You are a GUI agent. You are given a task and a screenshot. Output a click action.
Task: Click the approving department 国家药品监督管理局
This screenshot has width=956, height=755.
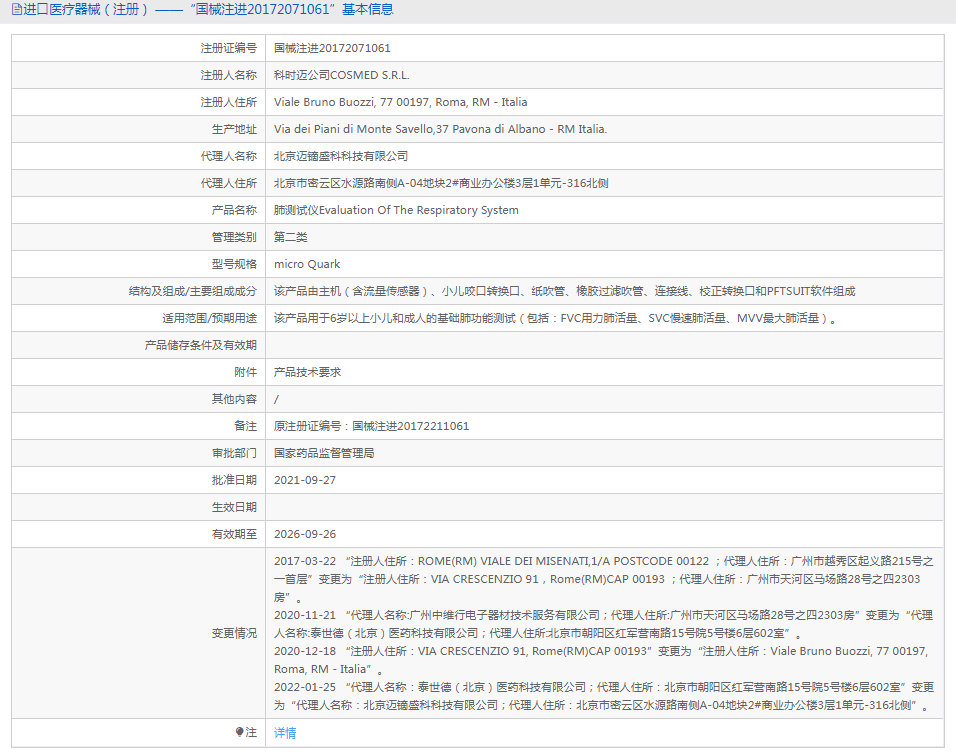[x=324, y=453]
